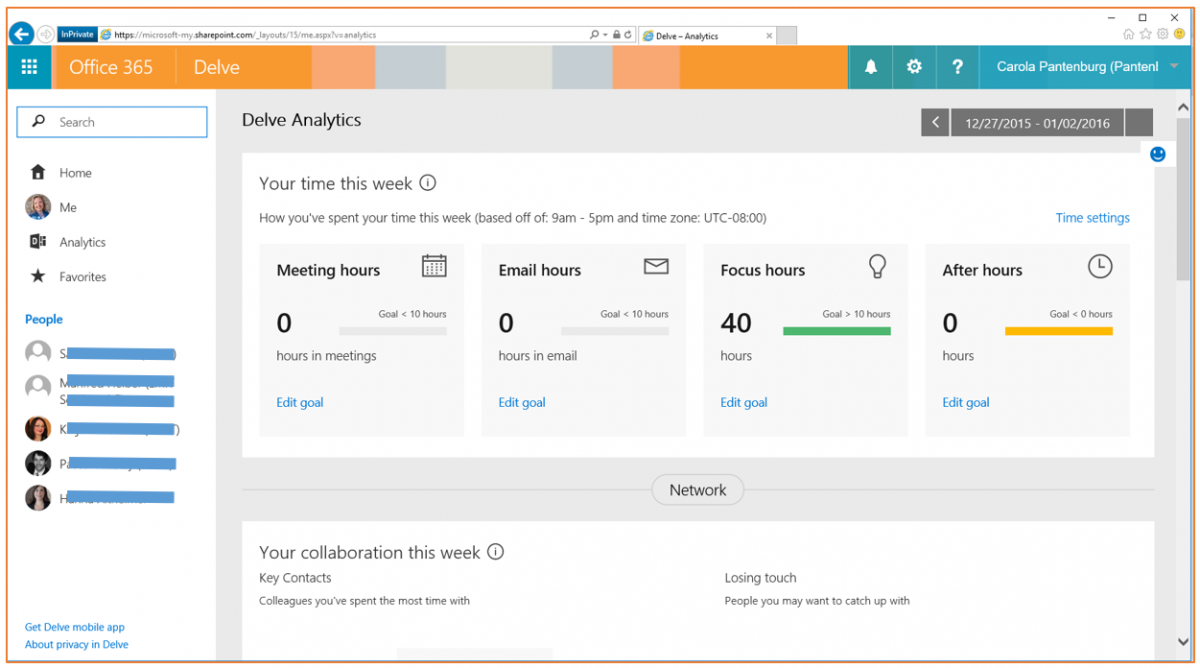Open a new browser tab
The width and height of the screenshot is (1200, 668).
tap(787, 36)
